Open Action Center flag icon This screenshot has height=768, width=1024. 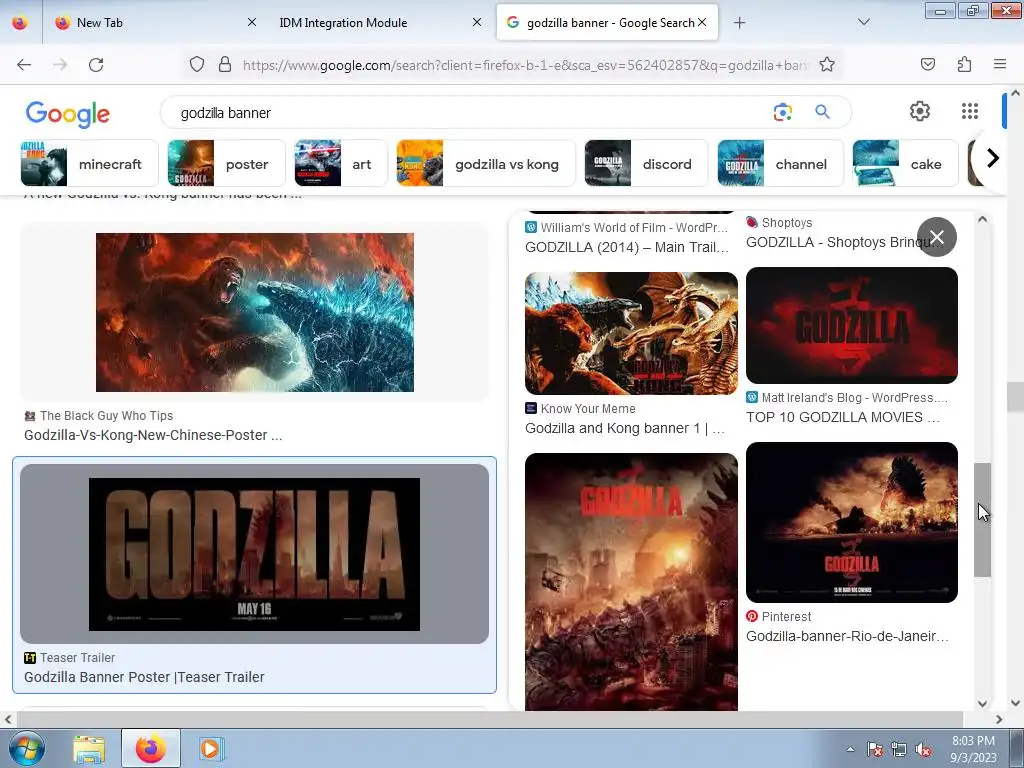pos(874,750)
